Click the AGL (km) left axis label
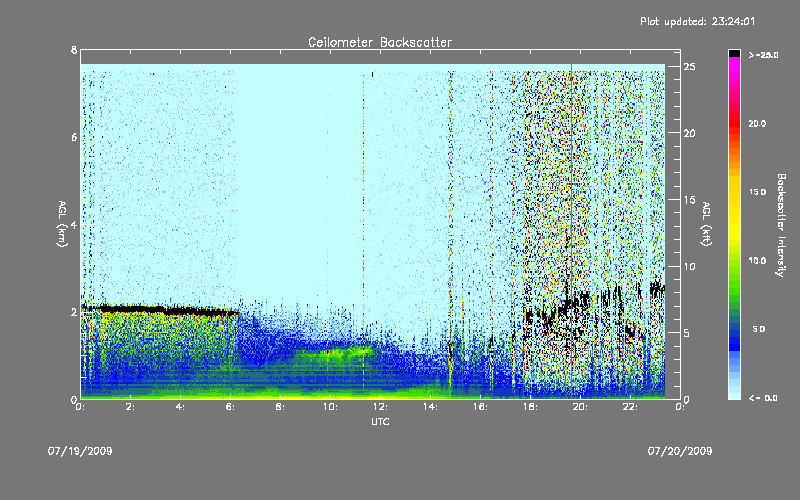The width and height of the screenshot is (800, 500). coord(62,224)
